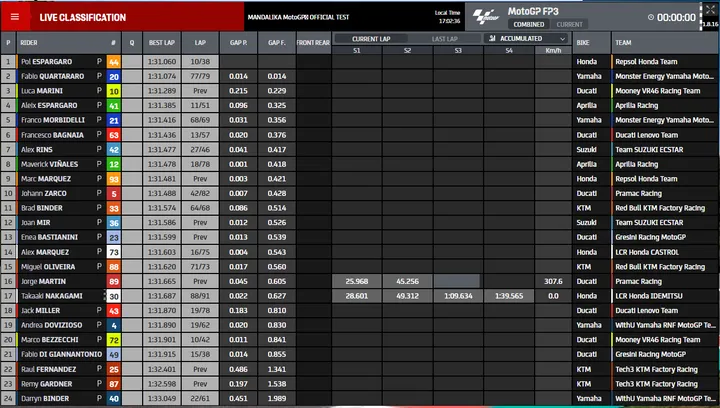Toggle fullscreen with the expand icon
Viewport: 720px width, 408px height.
pos(710,10)
